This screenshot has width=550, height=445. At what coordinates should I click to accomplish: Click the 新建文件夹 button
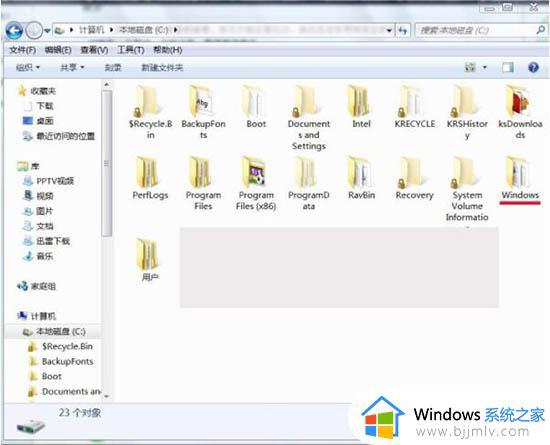point(162,67)
